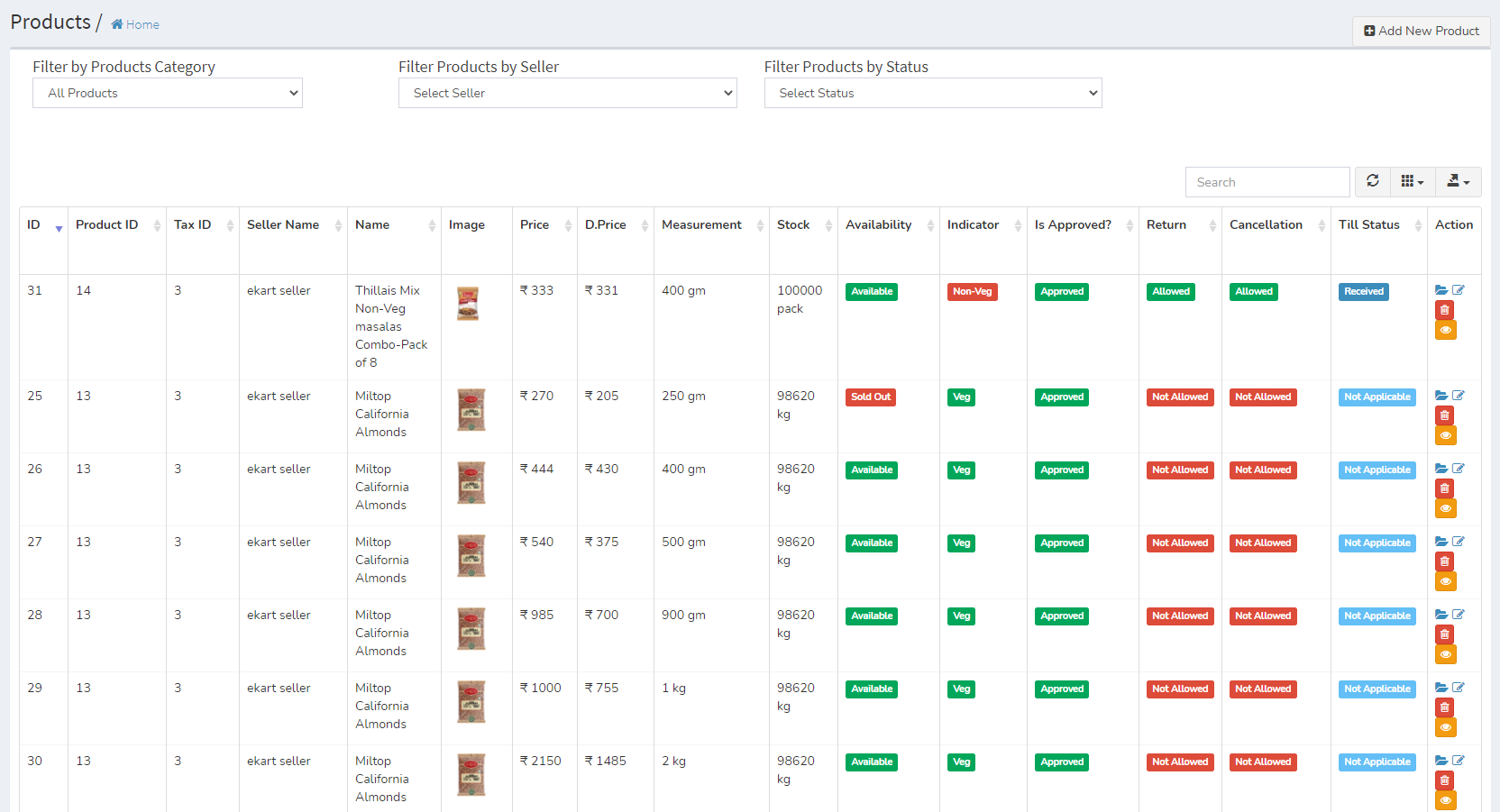
Task: Open the folder icon for product ID 27
Action: (x=1441, y=542)
